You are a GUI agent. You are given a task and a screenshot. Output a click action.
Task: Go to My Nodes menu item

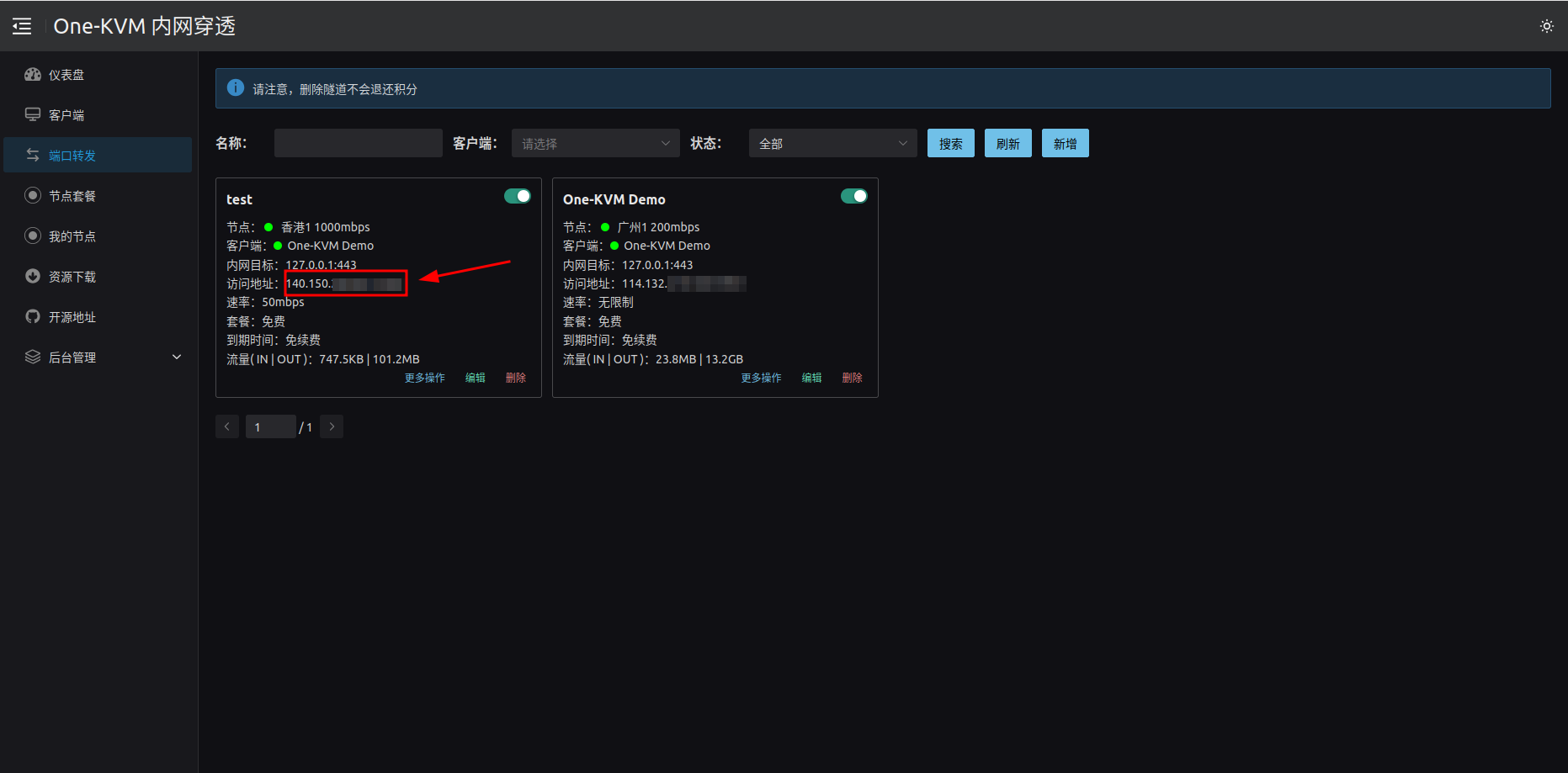[x=72, y=236]
